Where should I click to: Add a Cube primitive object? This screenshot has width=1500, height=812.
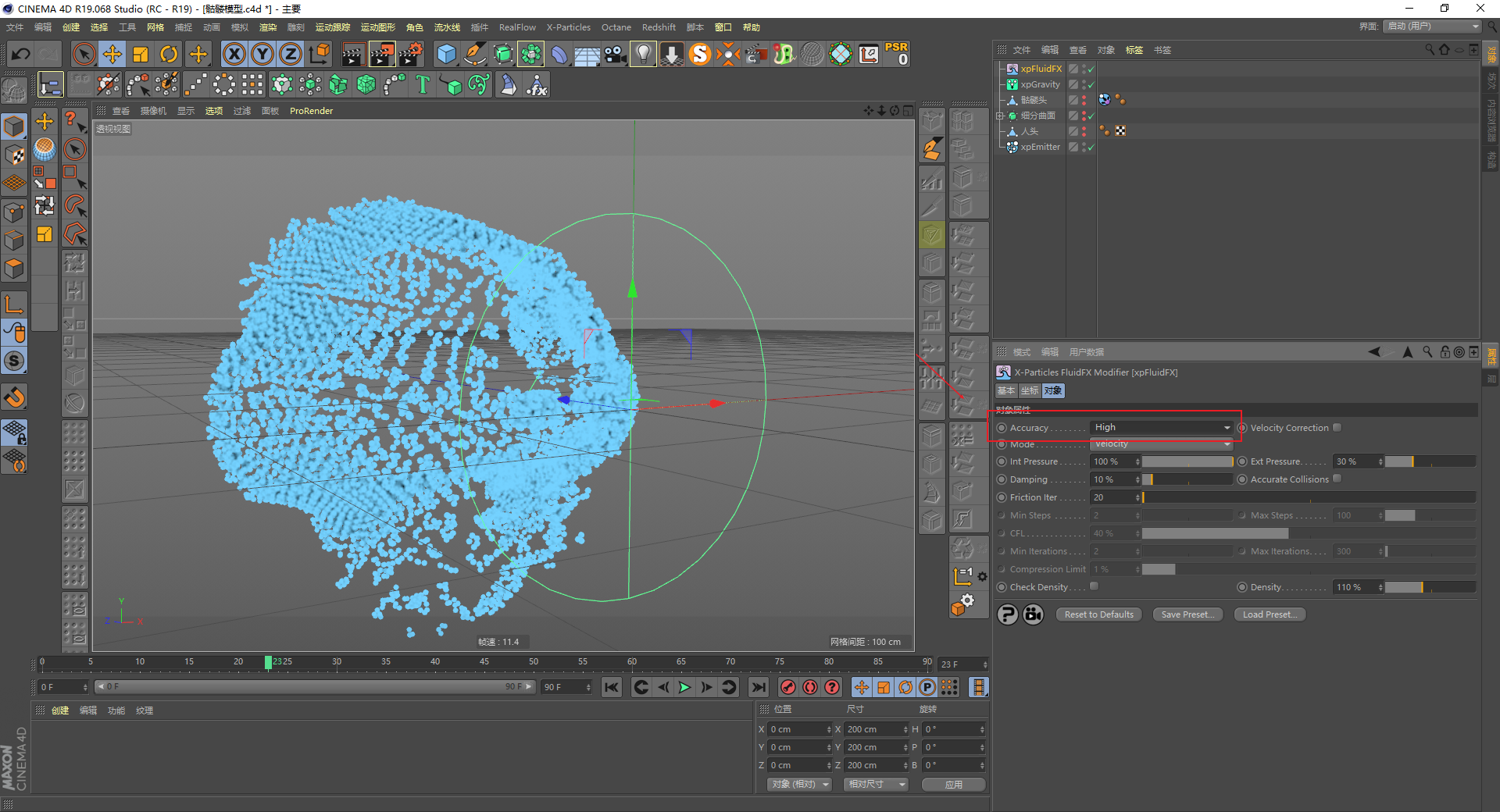click(446, 54)
